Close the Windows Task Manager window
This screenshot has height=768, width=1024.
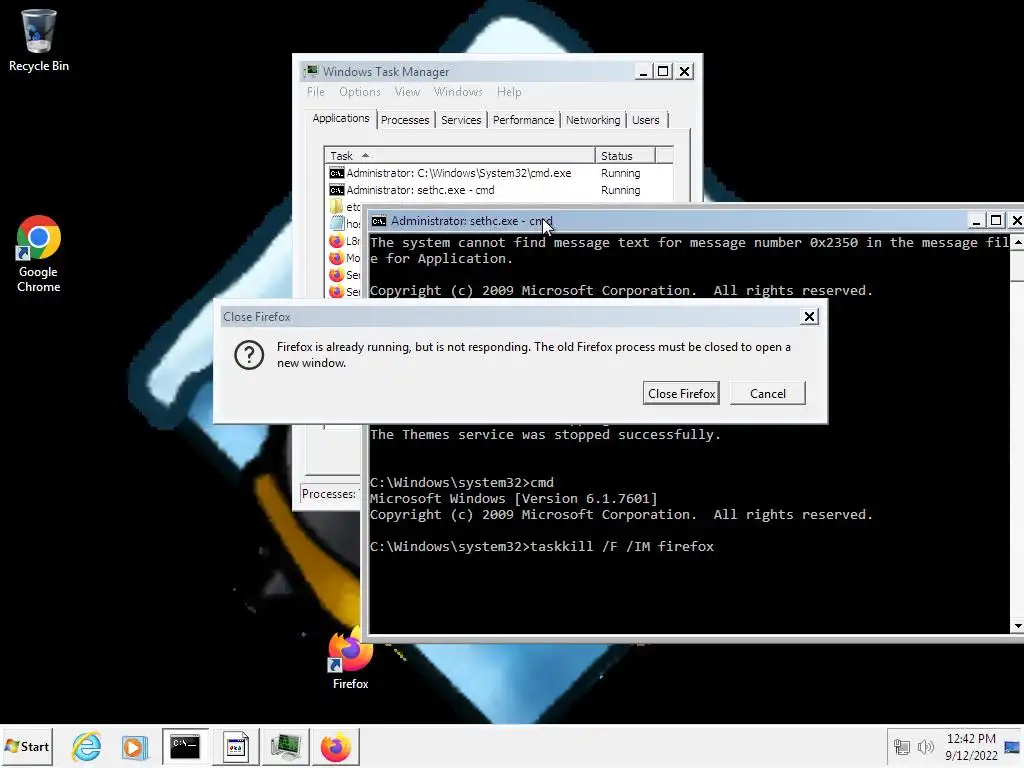[x=684, y=71]
